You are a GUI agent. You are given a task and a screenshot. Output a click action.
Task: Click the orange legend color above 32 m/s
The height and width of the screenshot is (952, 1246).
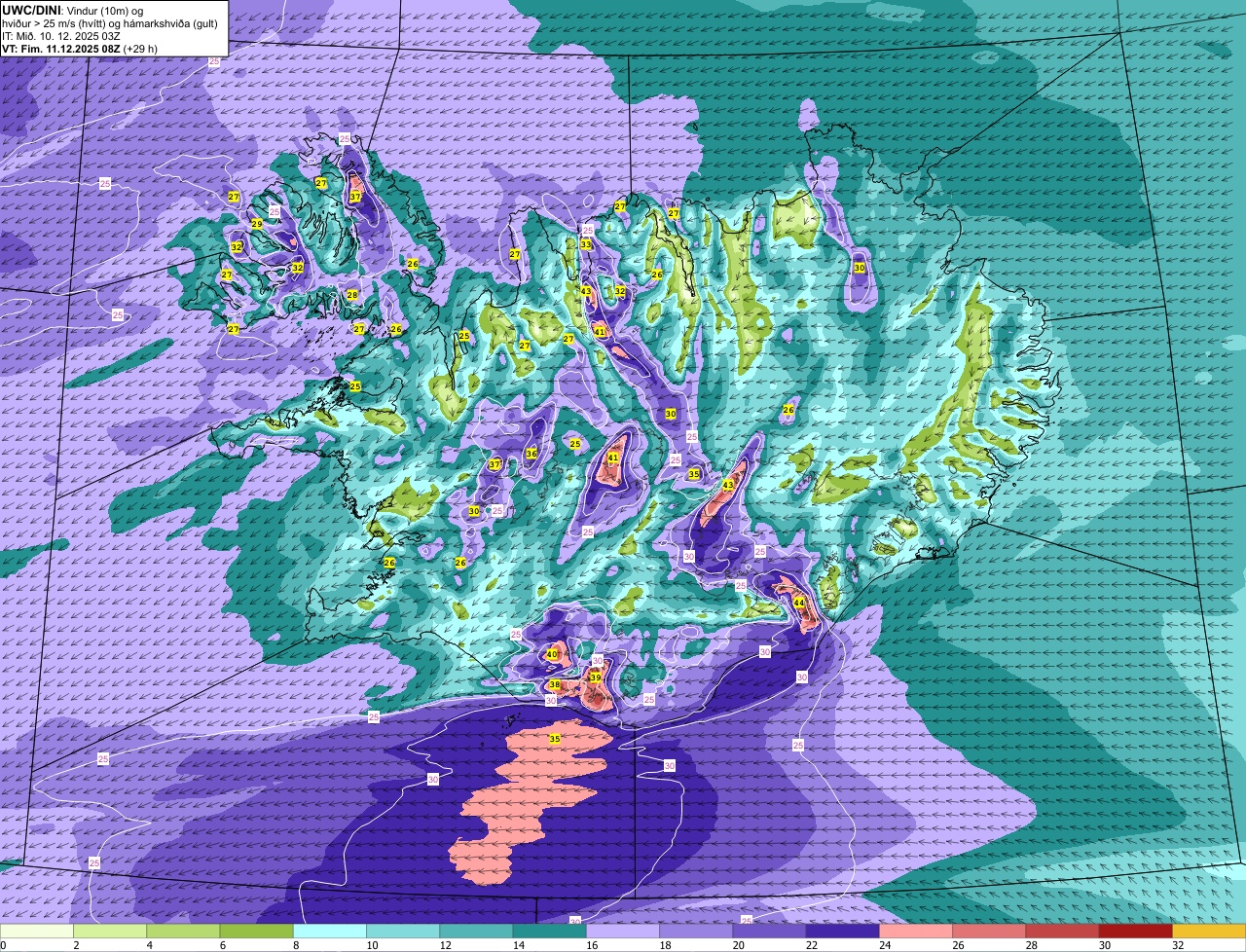click(x=1209, y=931)
